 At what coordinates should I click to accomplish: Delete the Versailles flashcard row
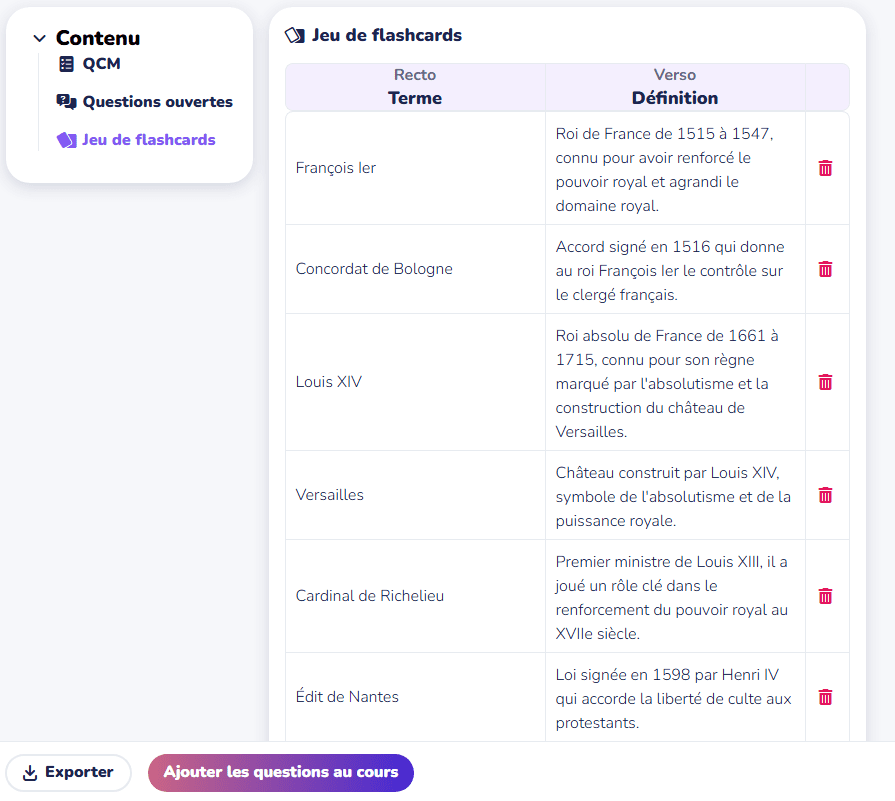(x=825, y=495)
